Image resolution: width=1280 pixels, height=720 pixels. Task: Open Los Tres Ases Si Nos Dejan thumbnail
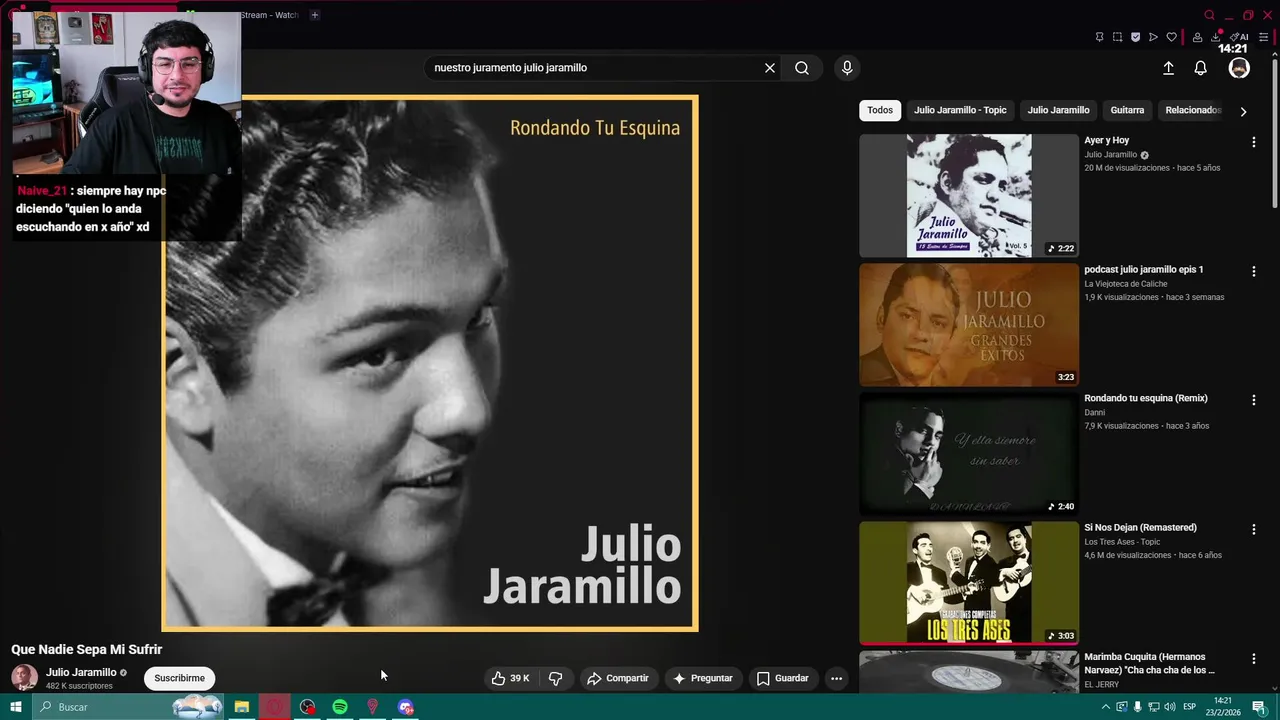[969, 583]
